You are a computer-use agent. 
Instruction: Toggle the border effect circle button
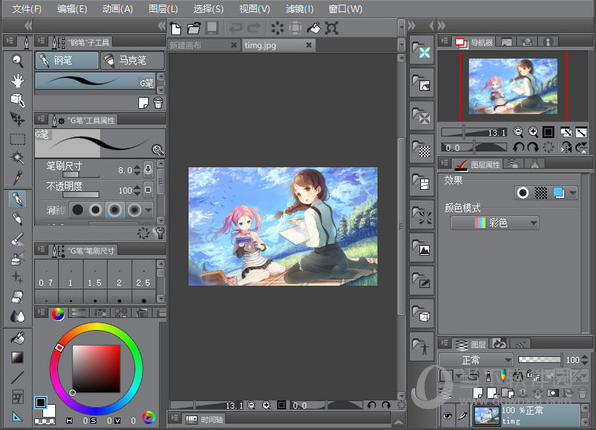523,193
